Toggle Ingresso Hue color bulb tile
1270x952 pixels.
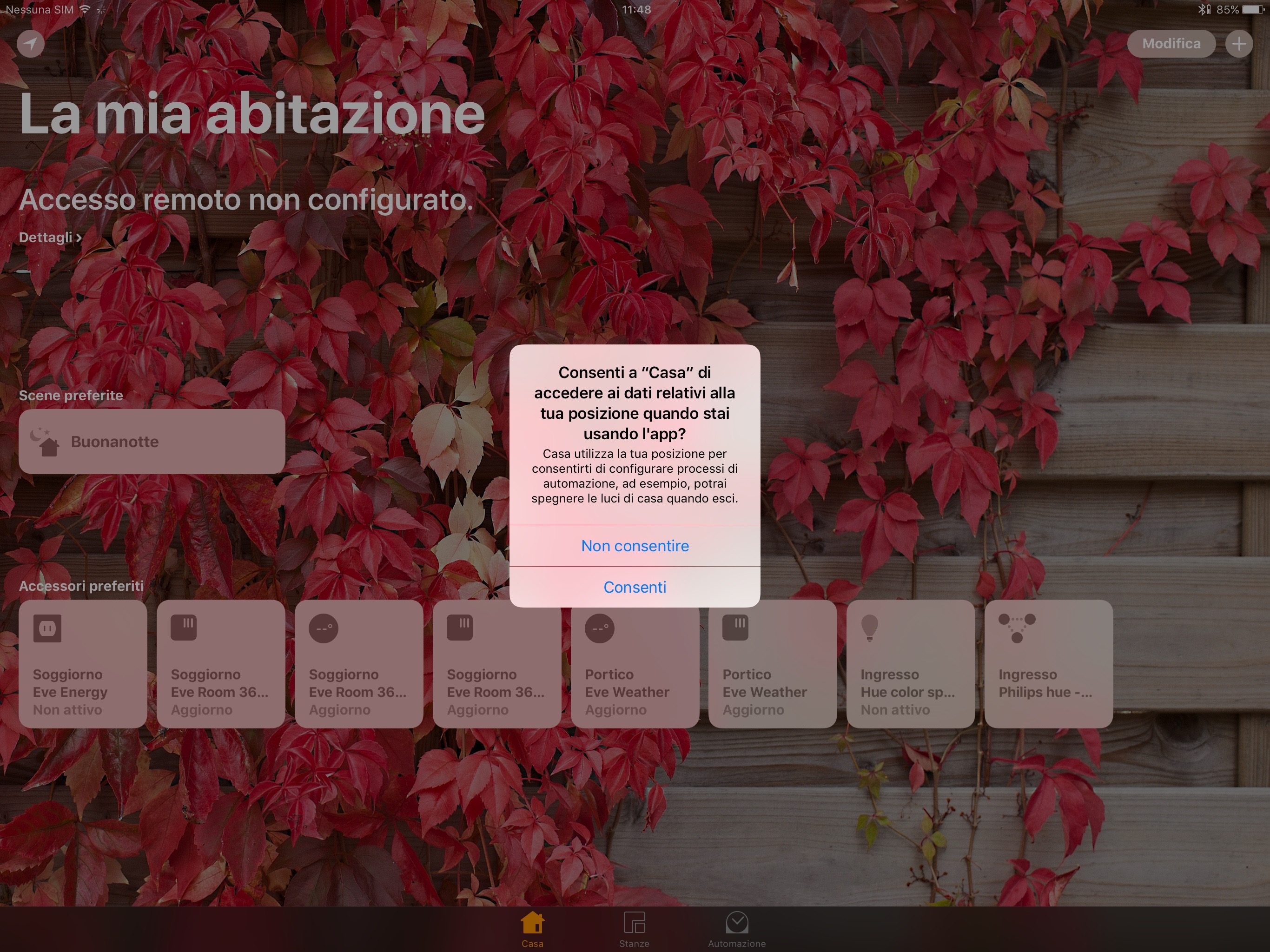[x=910, y=664]
